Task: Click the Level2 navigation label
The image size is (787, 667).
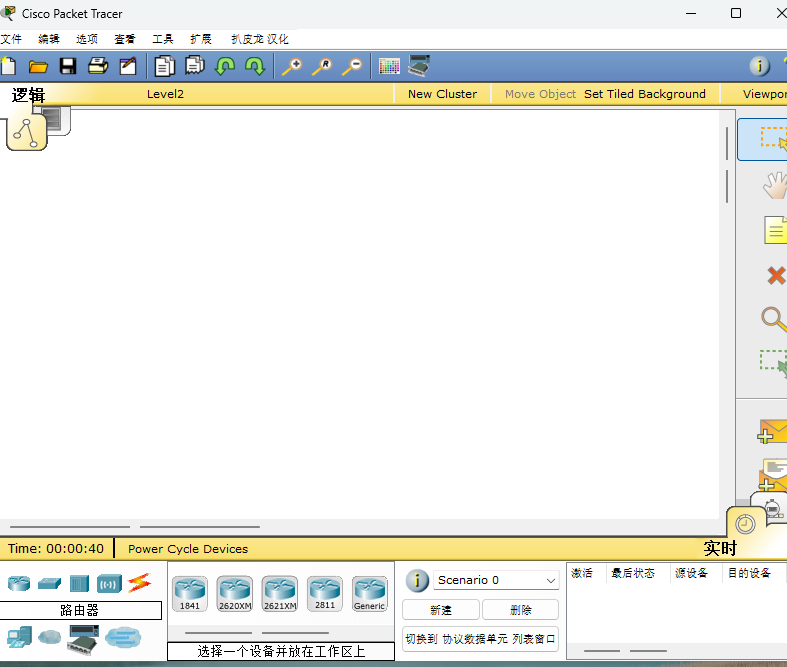Action: pos(165,94)
